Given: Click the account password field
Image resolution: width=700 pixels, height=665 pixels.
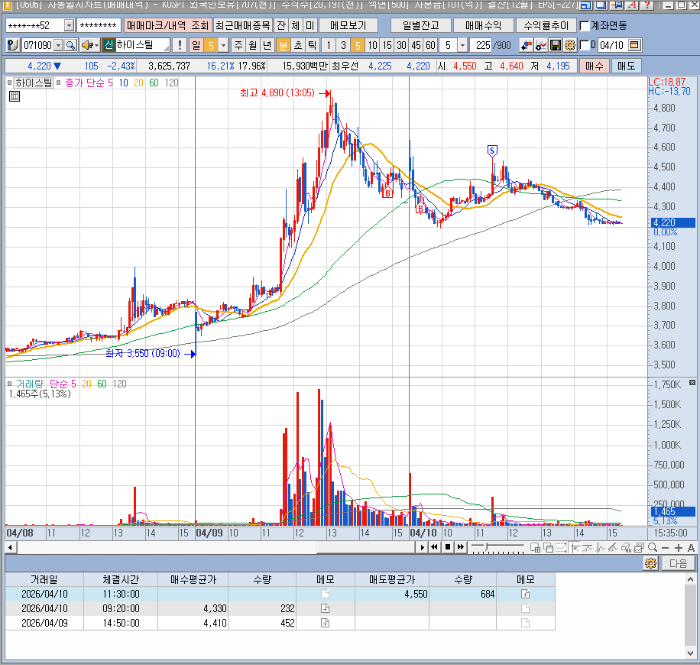Looking at the screenshot, I should (98, 25).
